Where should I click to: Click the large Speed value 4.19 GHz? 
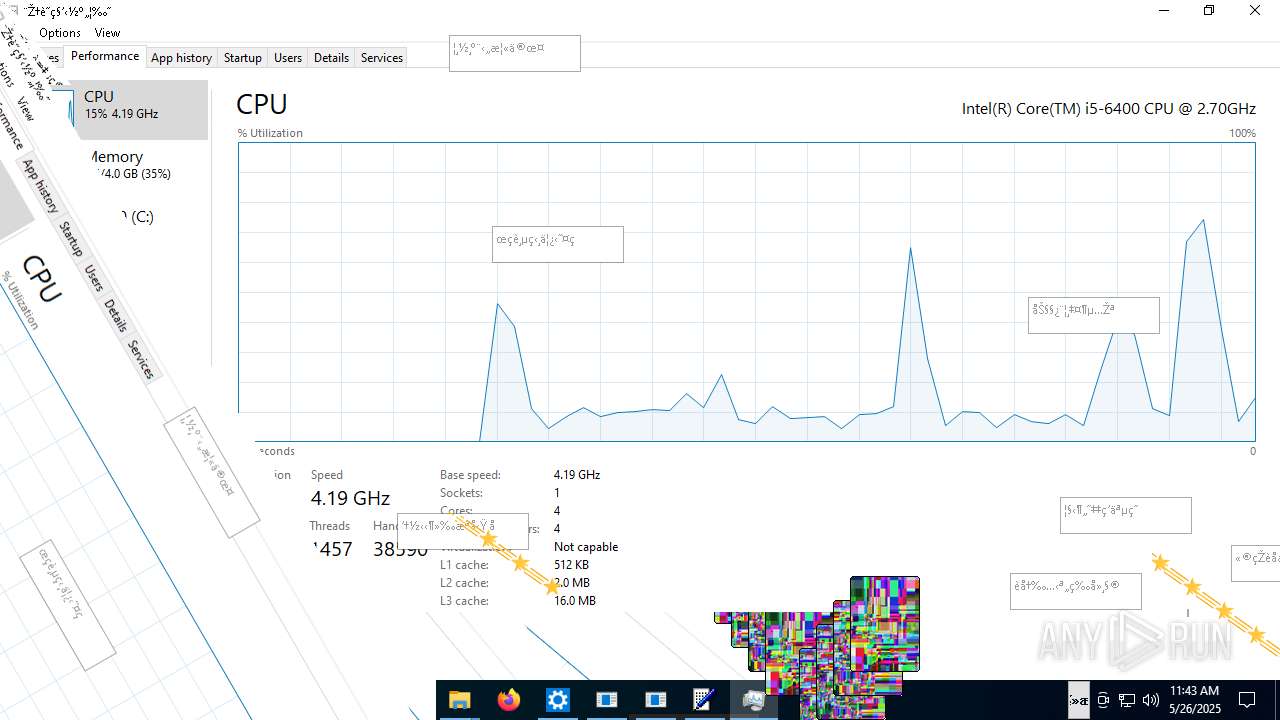pyautogui.click(x=350, y=498)
